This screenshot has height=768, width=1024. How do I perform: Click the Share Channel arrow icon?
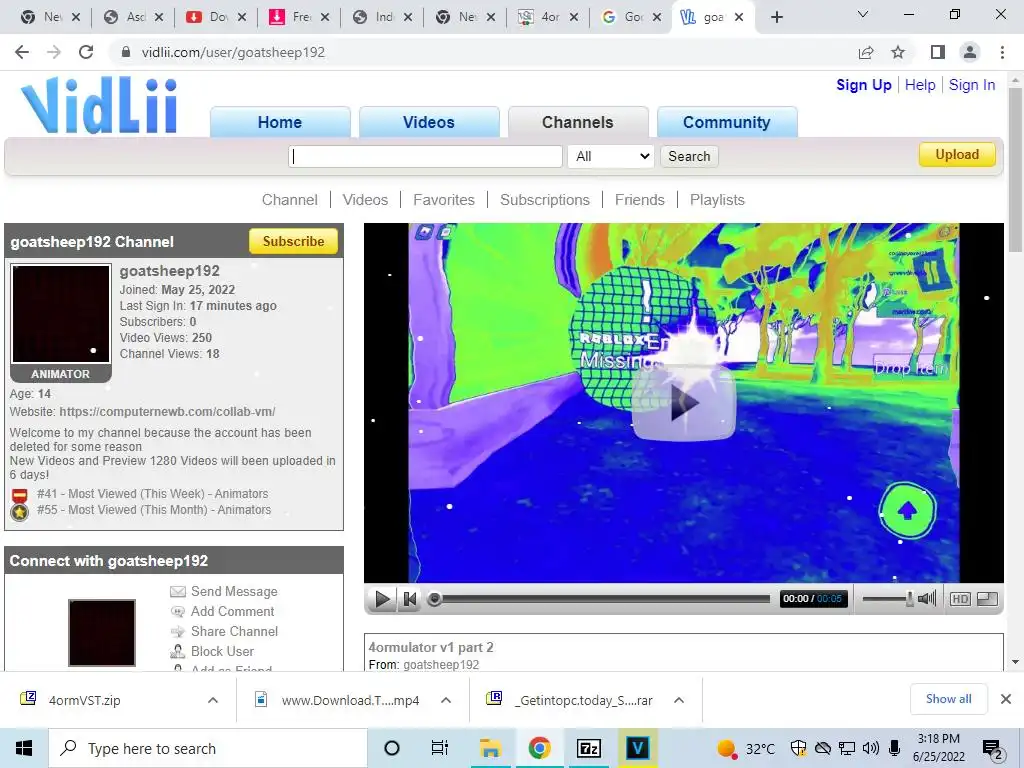(178, 632)
